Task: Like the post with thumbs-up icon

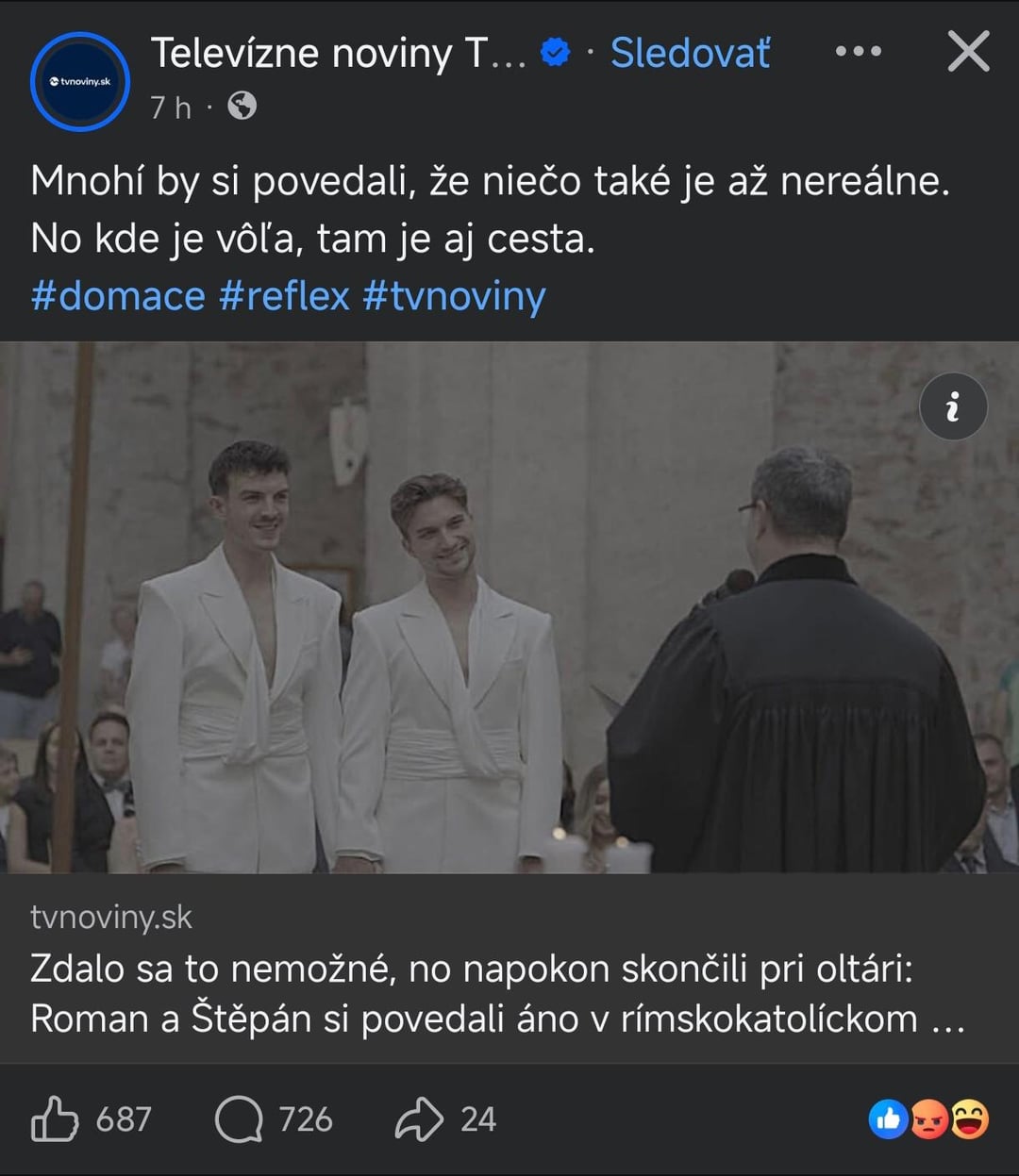Action: tap(55, 1119)
